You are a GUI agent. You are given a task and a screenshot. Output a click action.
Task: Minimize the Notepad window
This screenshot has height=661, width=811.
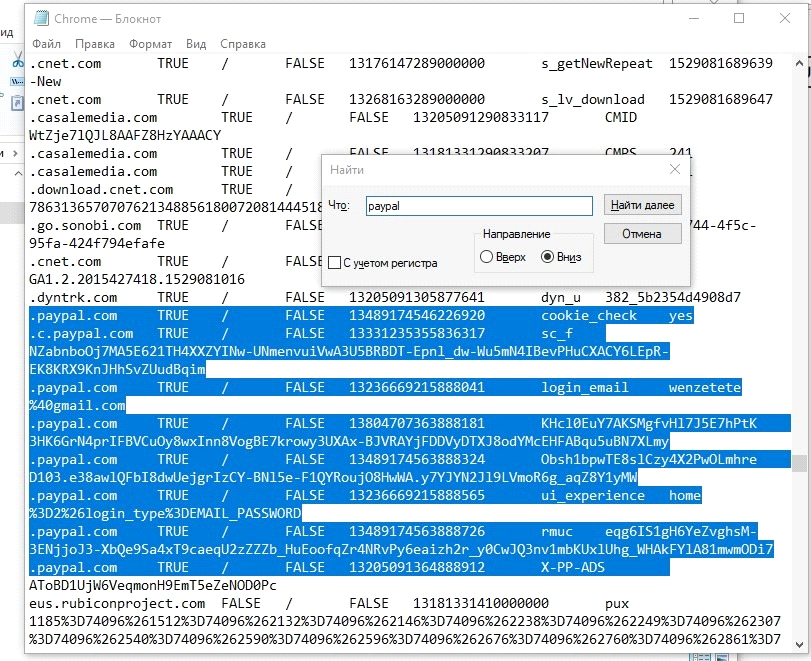(689, 19)
